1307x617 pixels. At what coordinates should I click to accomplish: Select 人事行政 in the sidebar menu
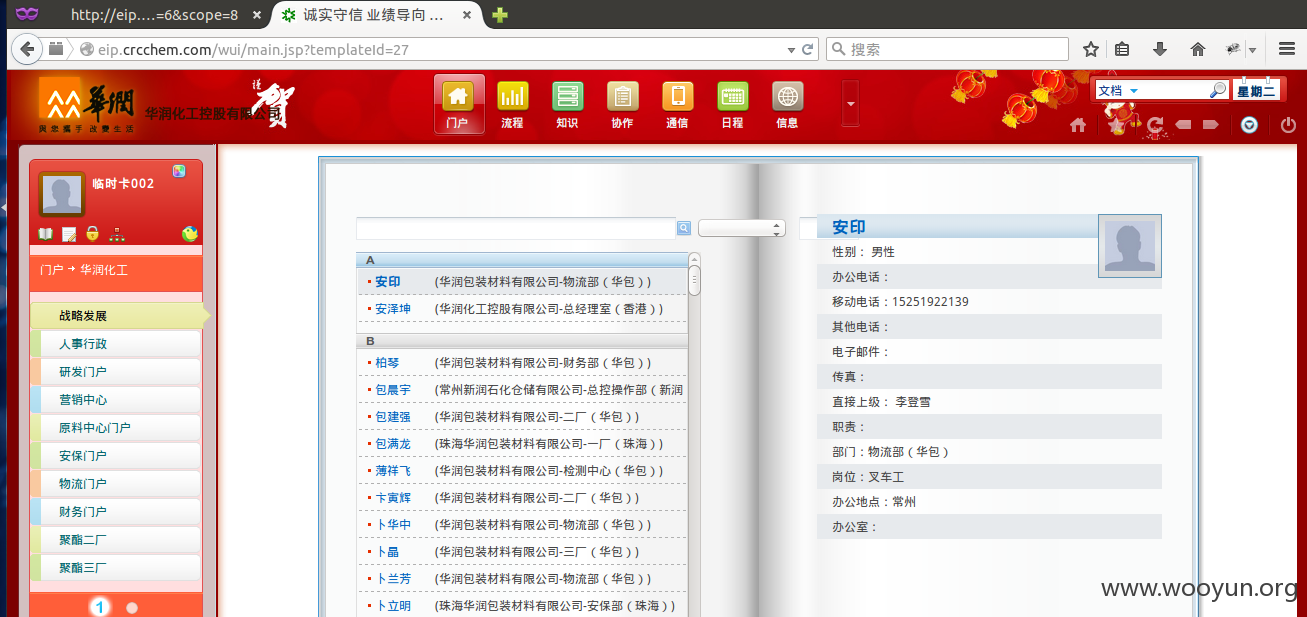[116, 344]
